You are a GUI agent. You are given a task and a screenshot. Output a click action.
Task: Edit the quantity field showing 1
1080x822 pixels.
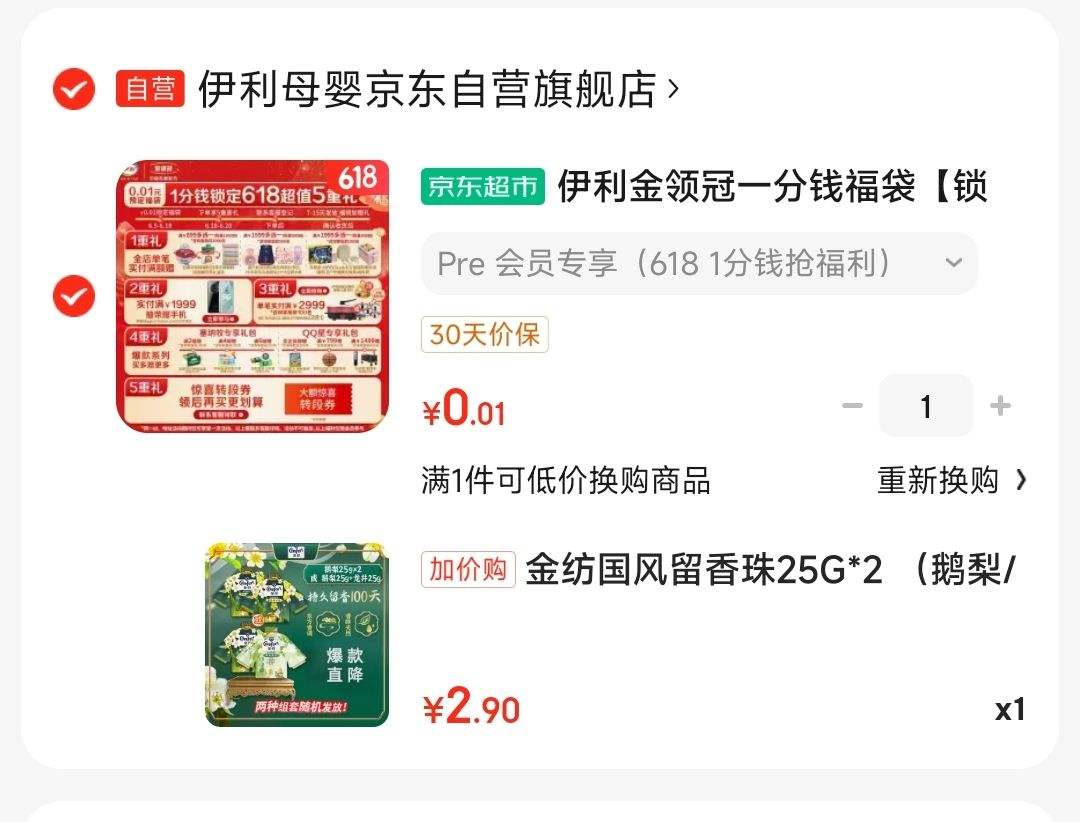click(926, 406)
